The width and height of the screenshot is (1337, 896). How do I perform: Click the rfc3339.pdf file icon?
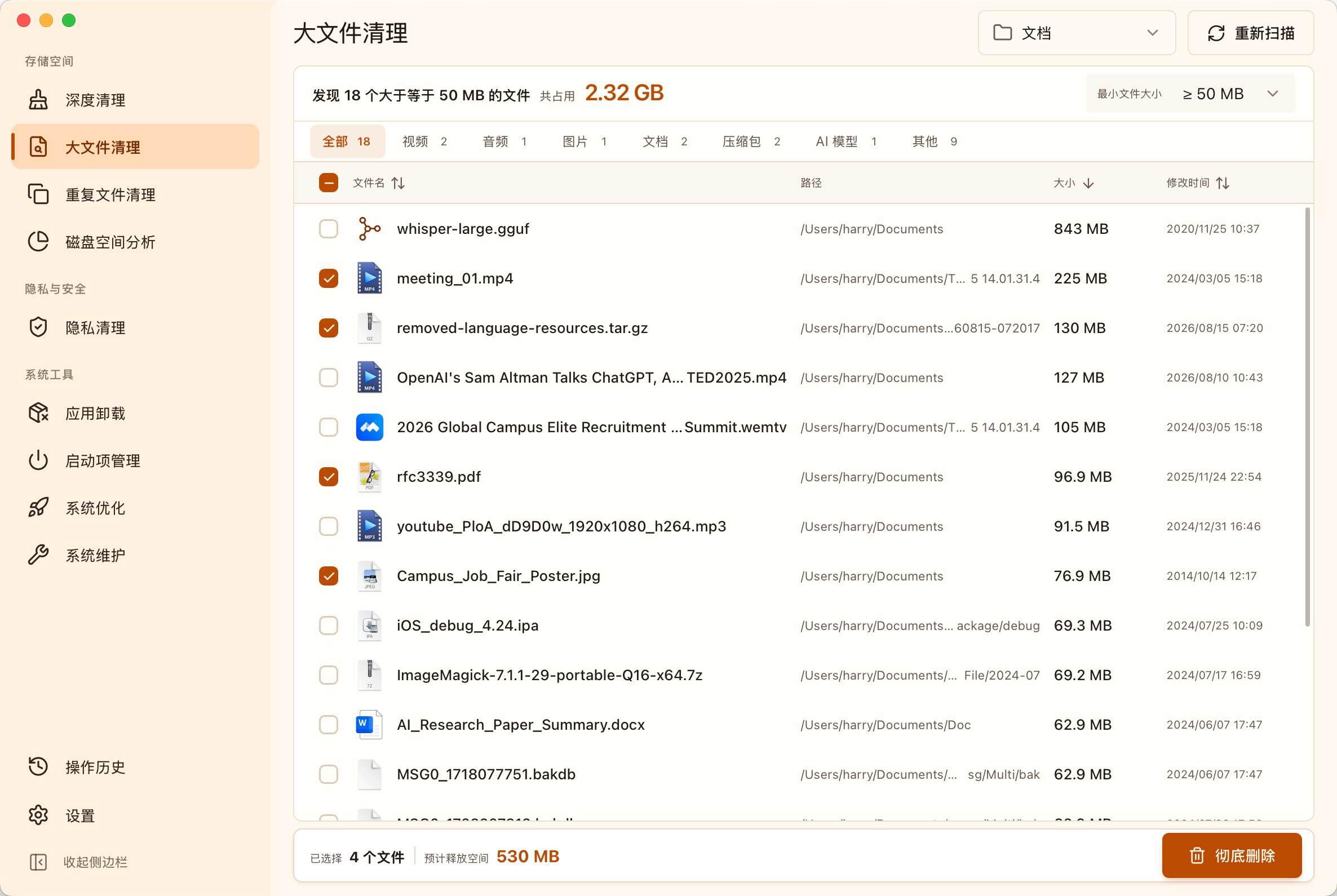(369, 477)
